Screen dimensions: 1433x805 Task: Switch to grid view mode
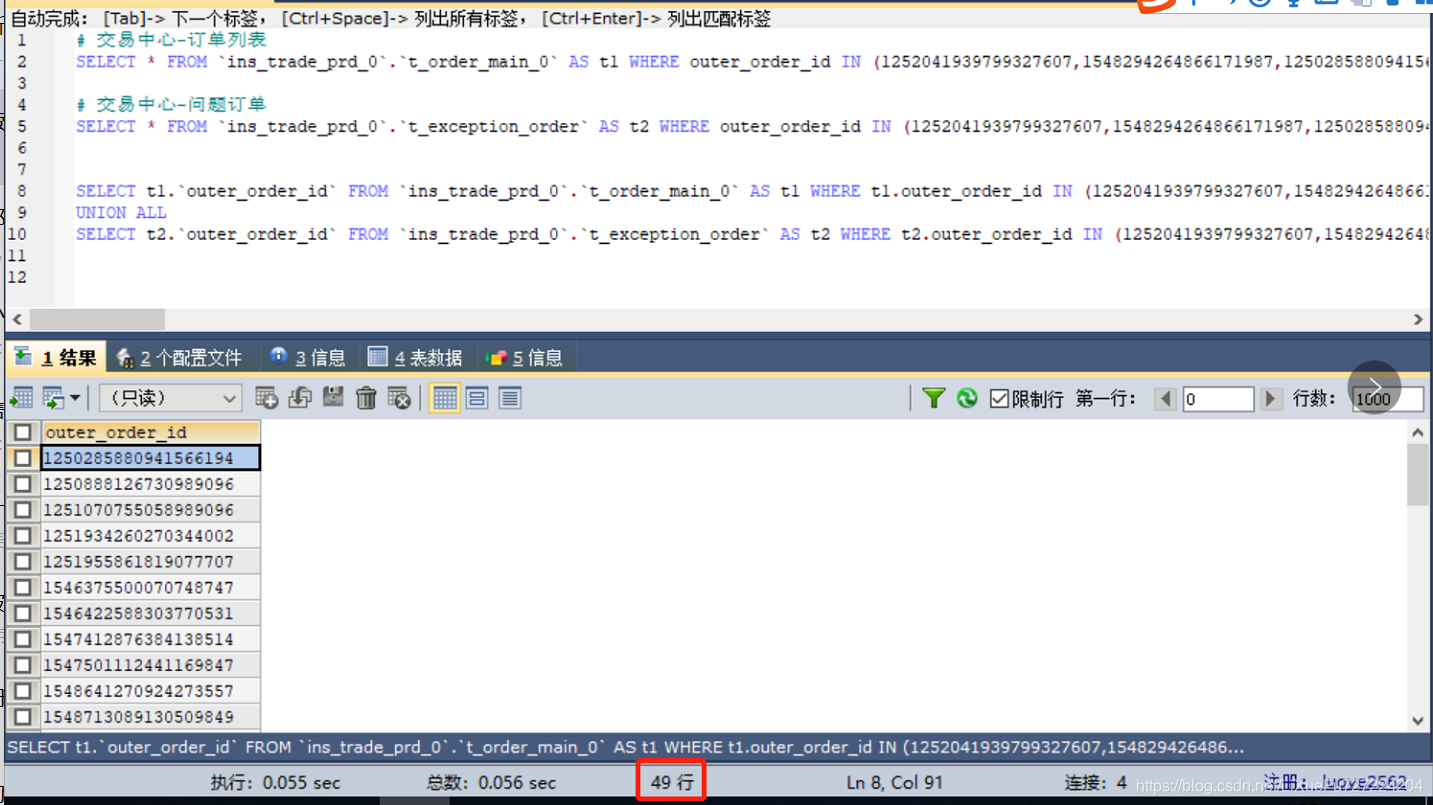click(x=444, y=398)
